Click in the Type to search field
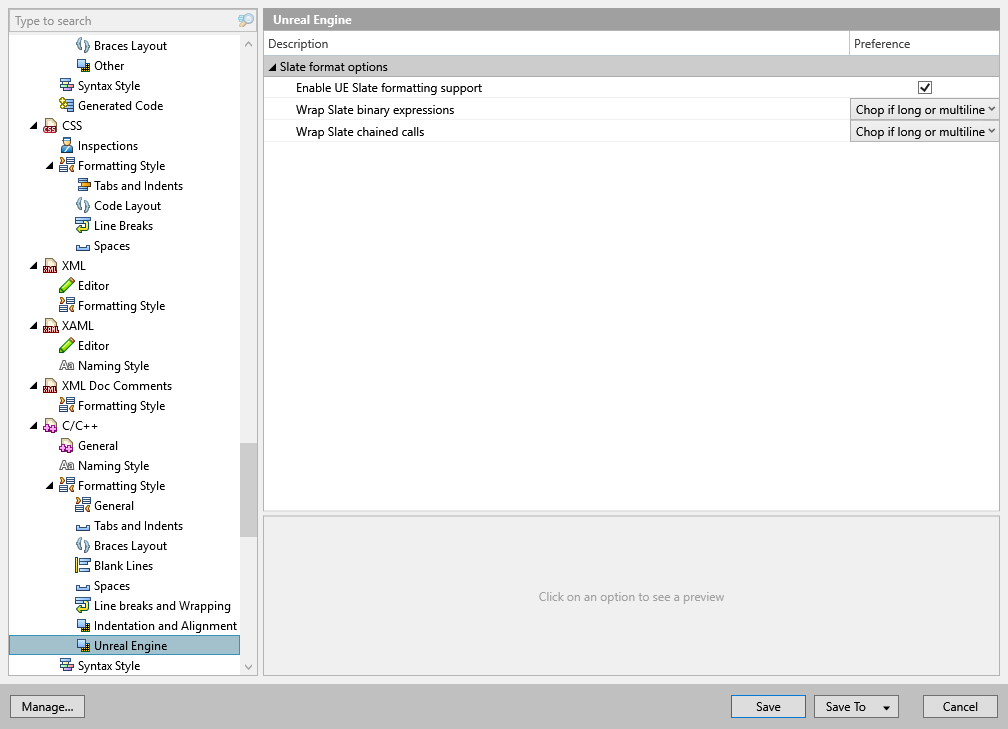 (x=120, y=20)
